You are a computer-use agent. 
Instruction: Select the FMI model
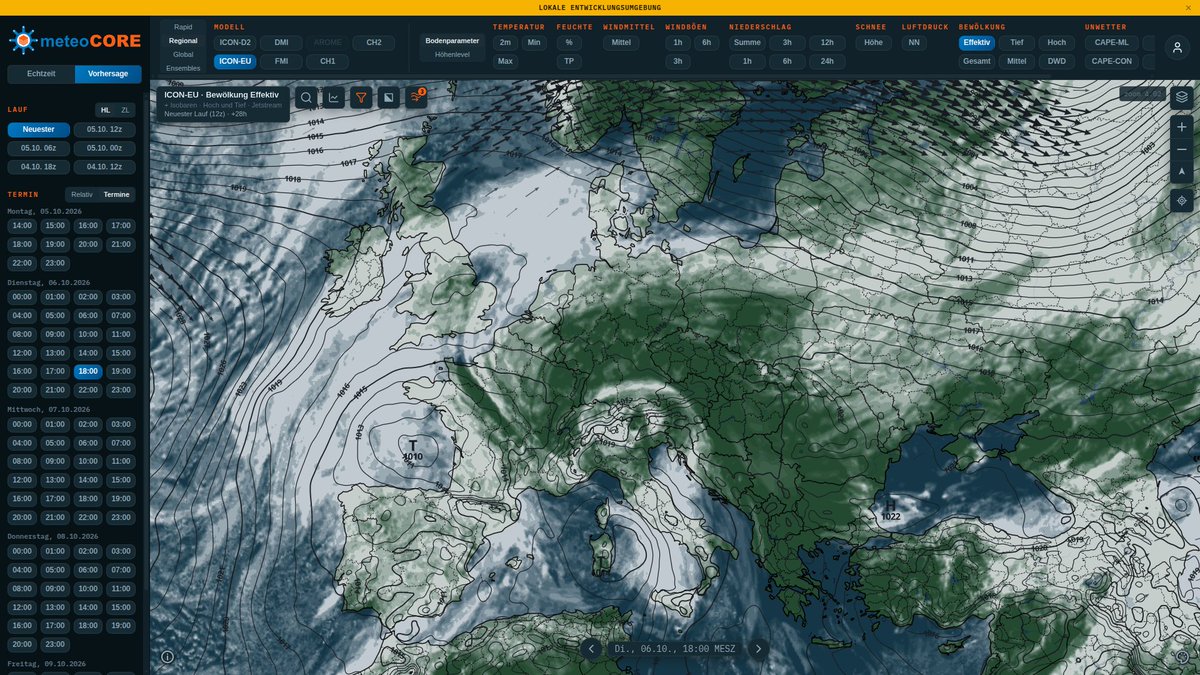click(x=281, y=61)
